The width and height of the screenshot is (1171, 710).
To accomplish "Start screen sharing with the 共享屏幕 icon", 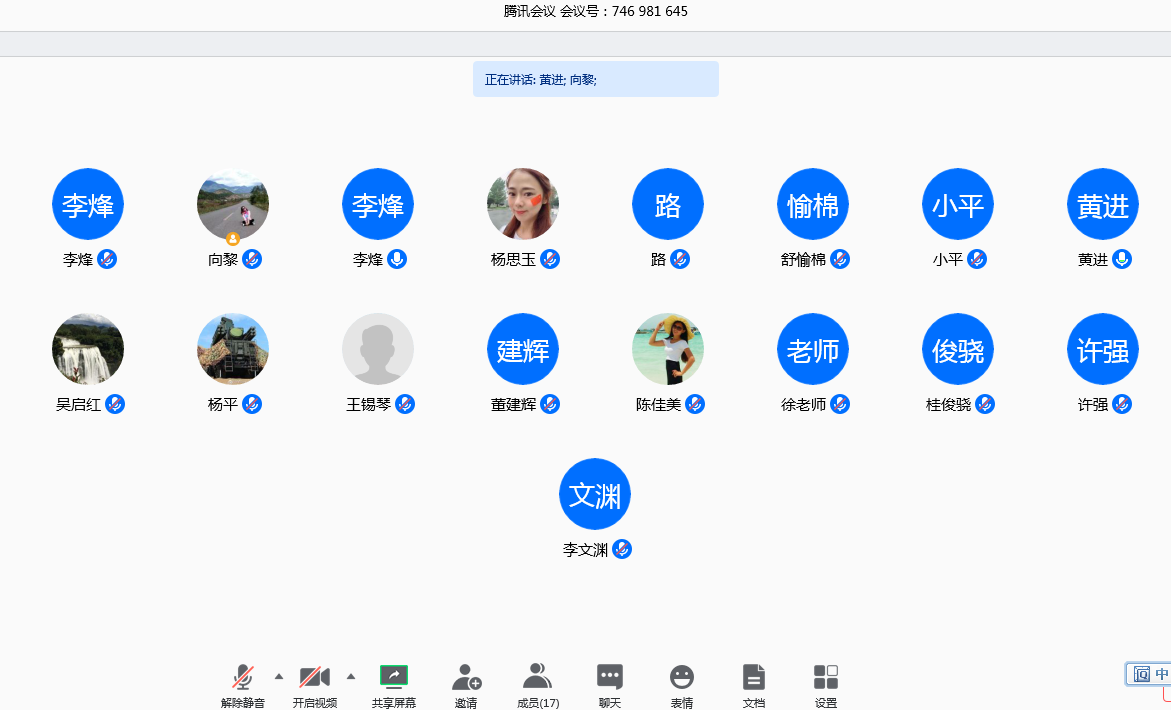I will pyautogui.click(x=394, y=678).
